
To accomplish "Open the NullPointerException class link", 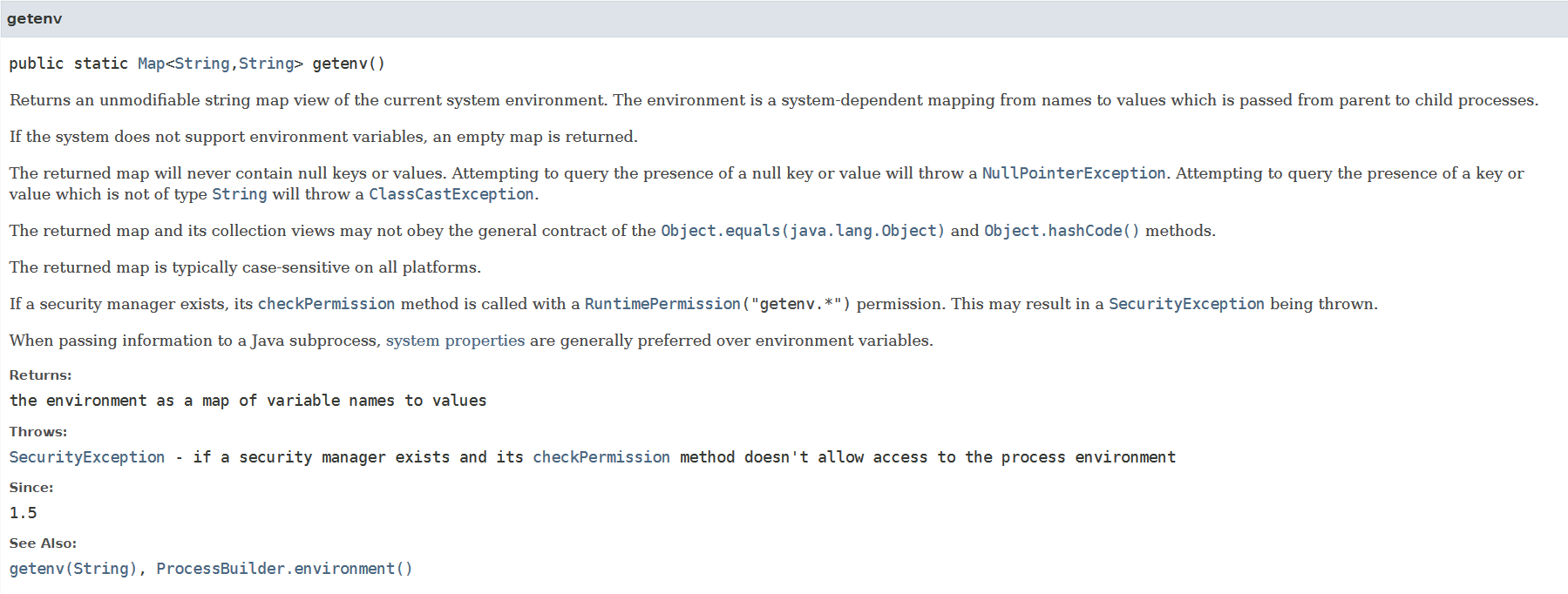I will point(1073,173).
